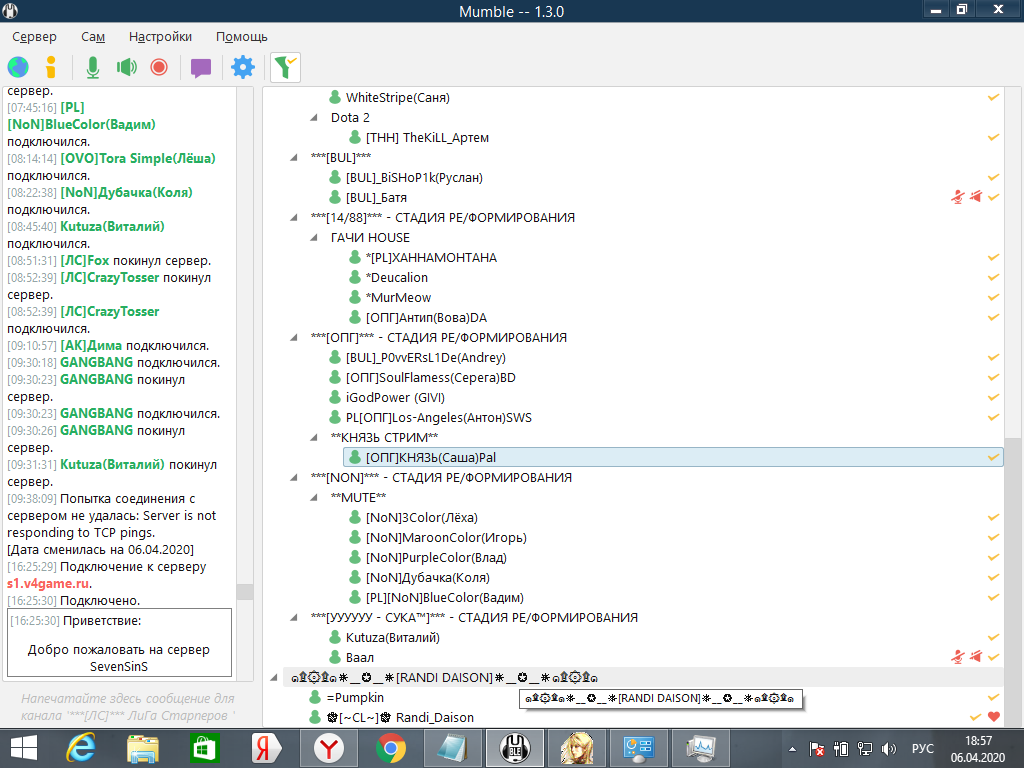1024x768 pixels.
Task: Toggle microphone mute in toolbar
Action: pyautogui.click(x=93, y=67)
